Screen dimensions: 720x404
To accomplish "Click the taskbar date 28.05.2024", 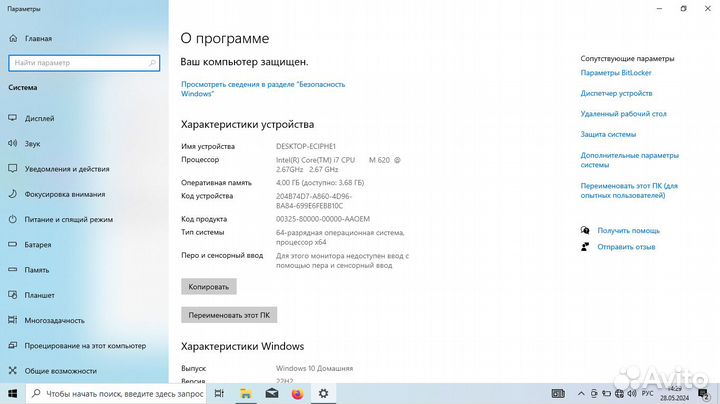I will pos(675,398).
